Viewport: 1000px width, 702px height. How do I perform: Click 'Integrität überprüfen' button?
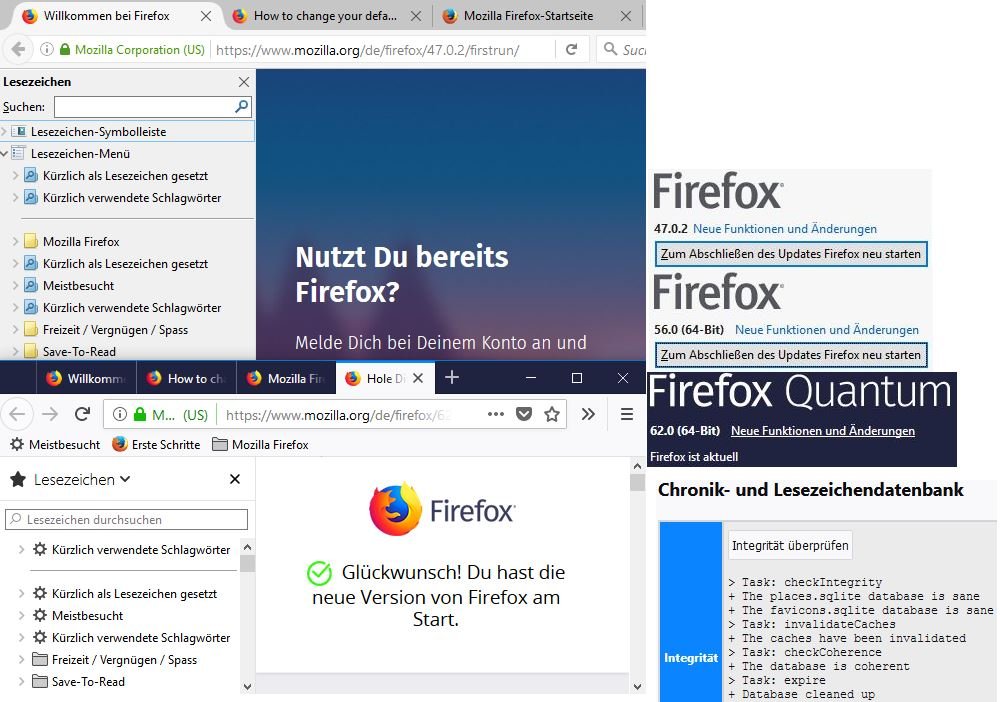tap(790, 545)
